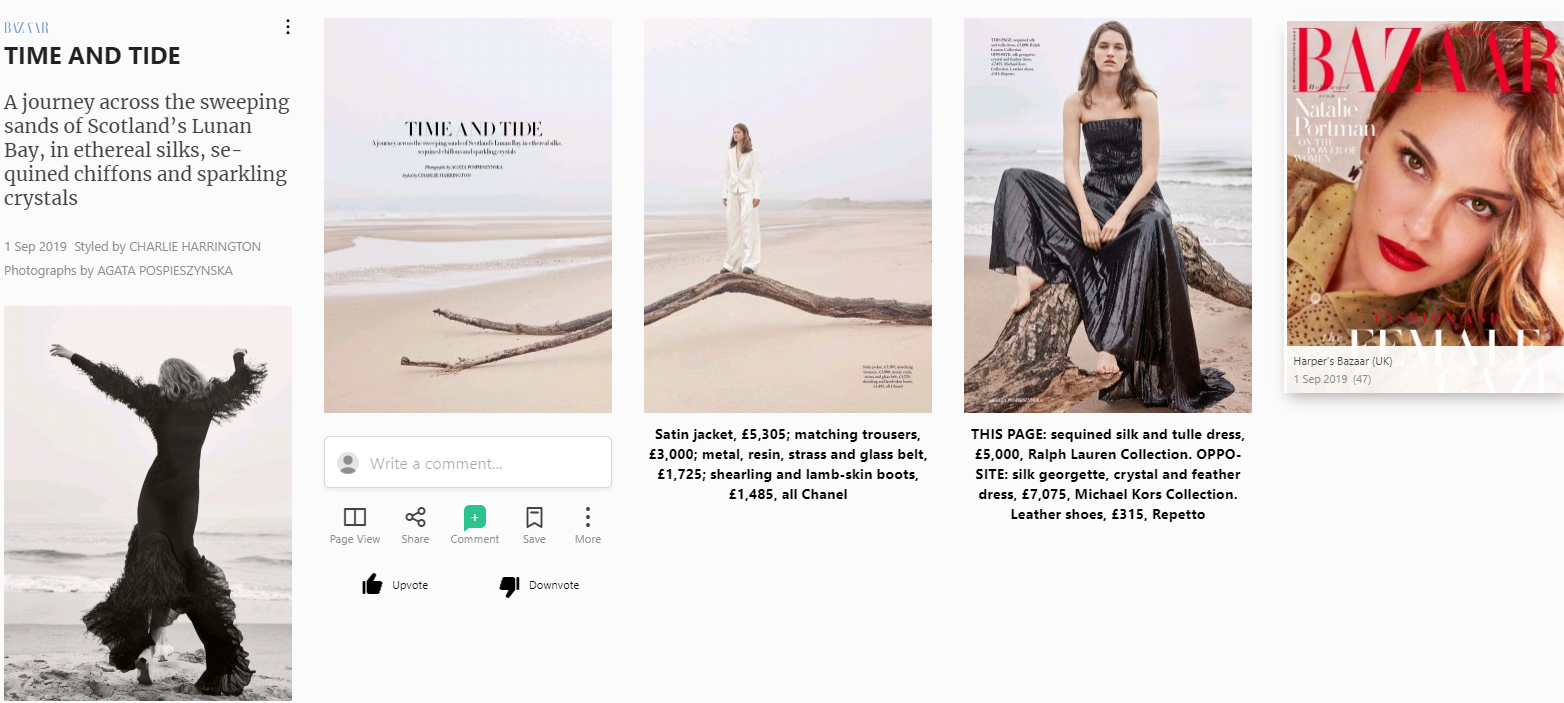Click the Satin jacket Chanel caption

[x=788, y=464]
